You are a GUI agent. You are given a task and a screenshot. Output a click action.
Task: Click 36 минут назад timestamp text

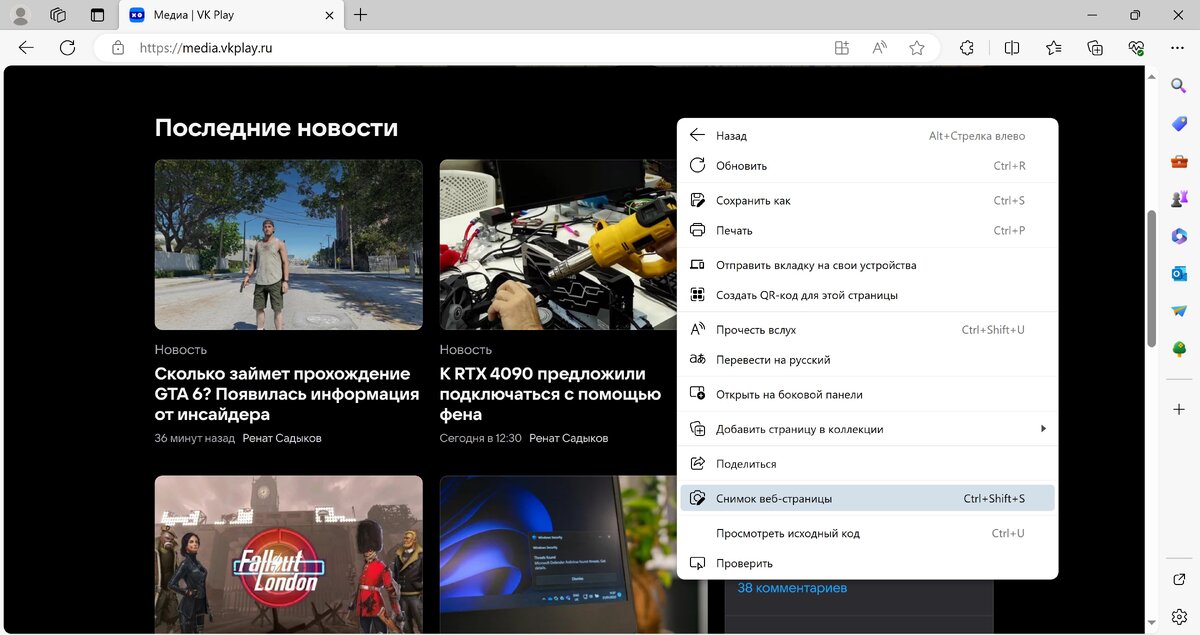click(195, 438)
